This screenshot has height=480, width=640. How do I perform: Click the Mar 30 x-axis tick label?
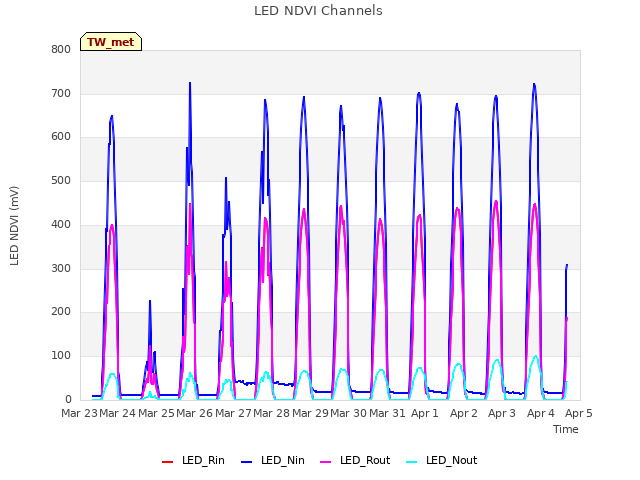pyautogui.click(x=349, y=413)
